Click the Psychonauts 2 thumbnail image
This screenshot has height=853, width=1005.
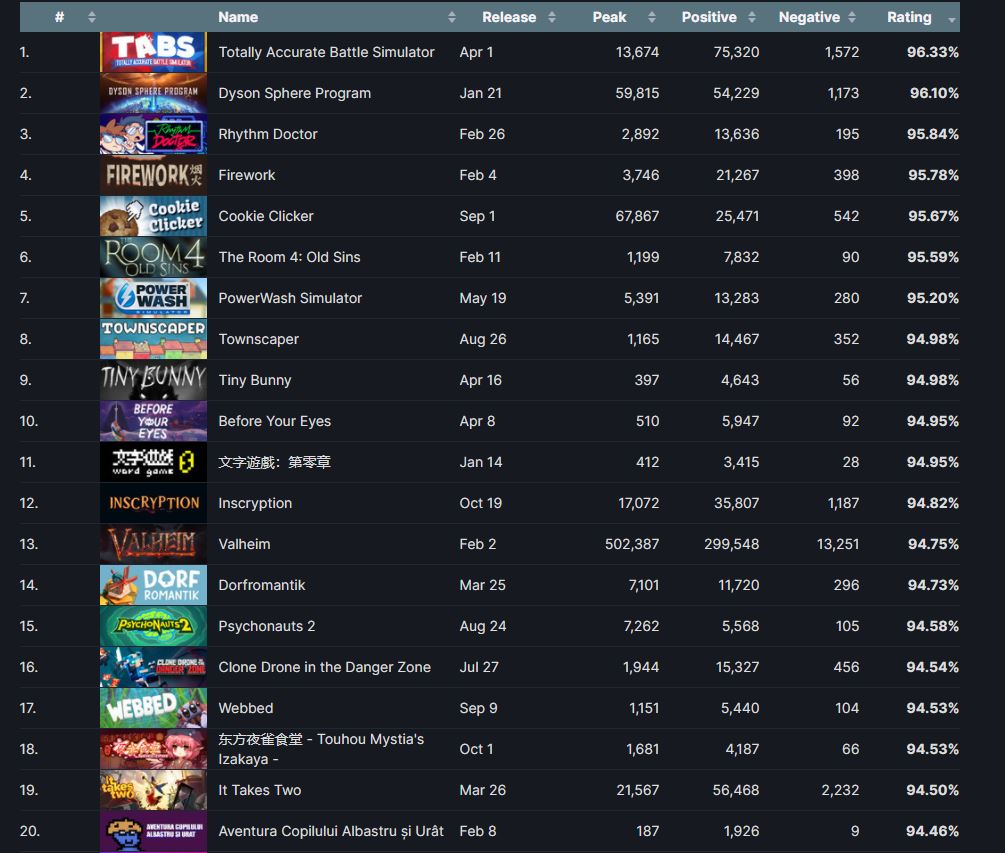[153, 626]
